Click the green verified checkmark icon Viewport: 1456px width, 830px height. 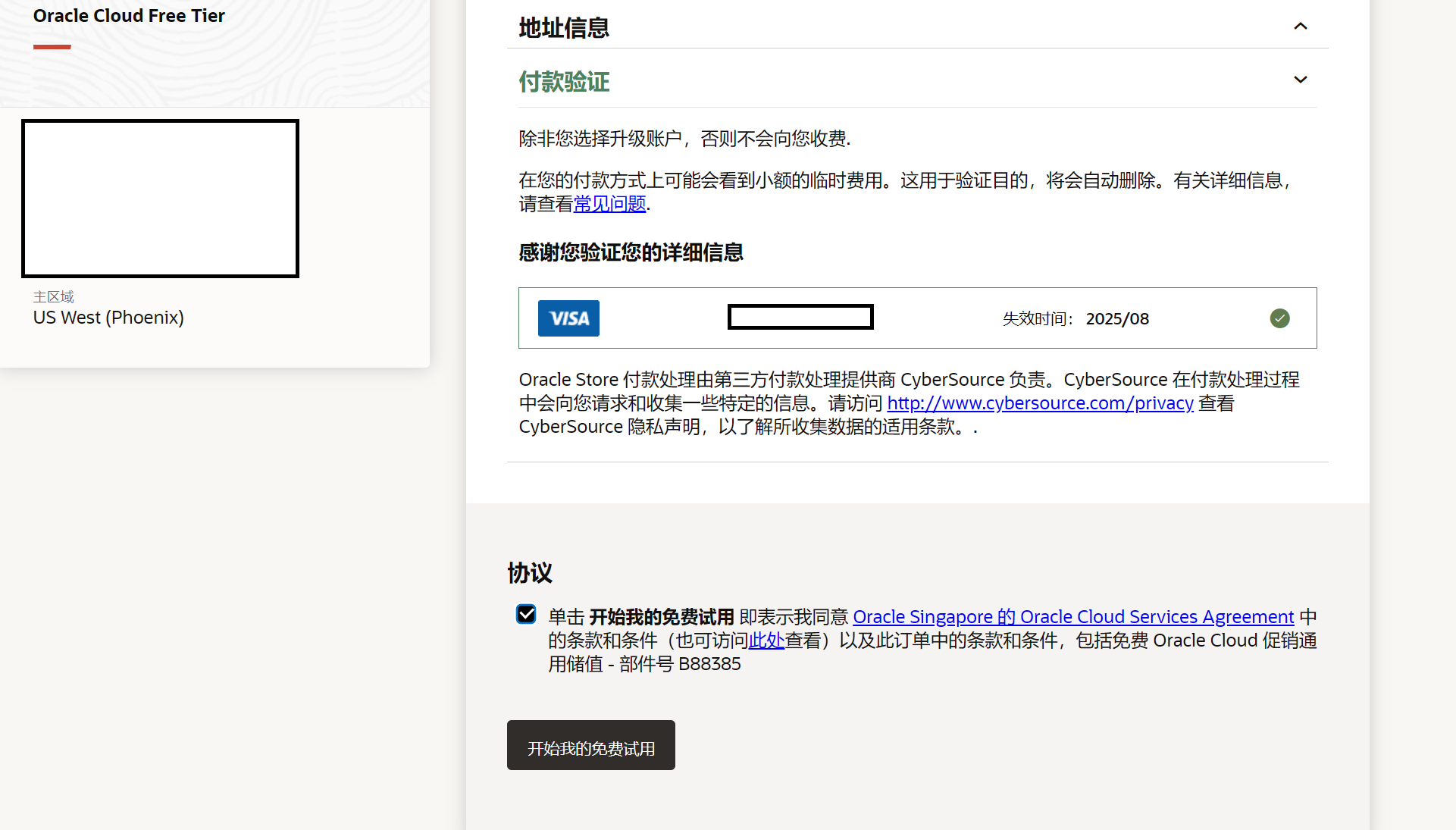(1279, 318)
